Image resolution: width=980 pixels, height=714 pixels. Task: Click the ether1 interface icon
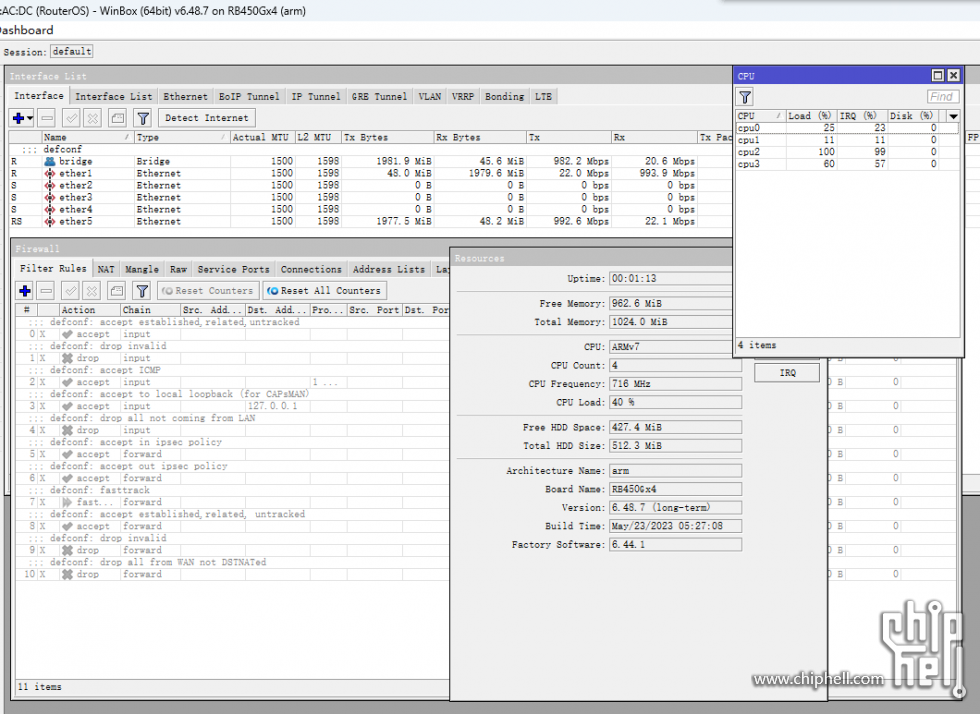point(50,173)
